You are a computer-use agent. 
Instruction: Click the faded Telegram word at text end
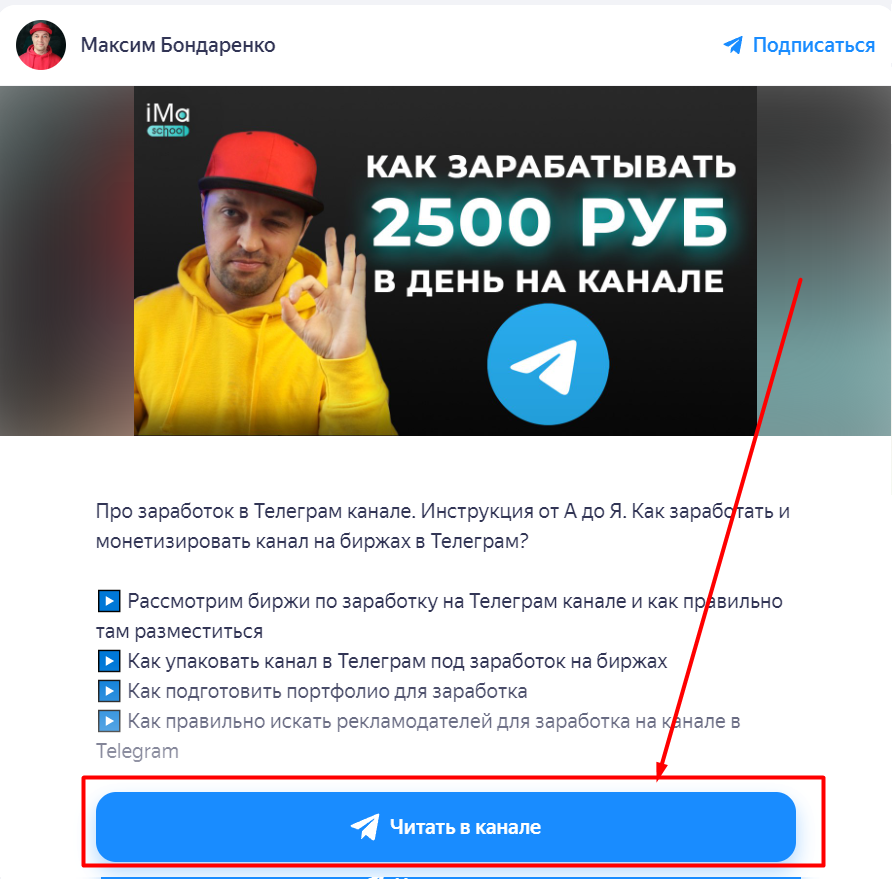pos(137,751)
